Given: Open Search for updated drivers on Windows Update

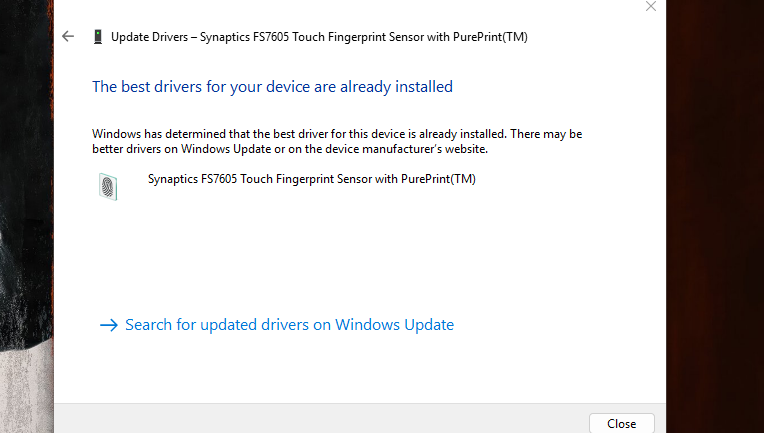Looking at the screenshot, I should coord(289,325).
